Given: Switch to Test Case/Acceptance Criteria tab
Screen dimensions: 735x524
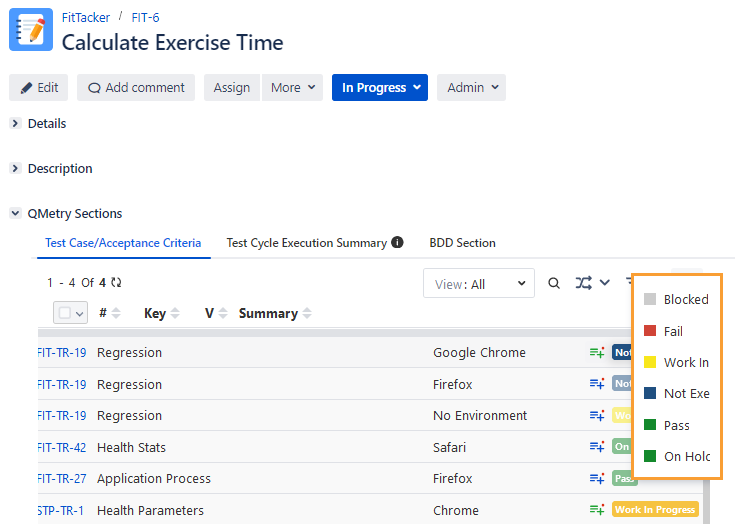Looking at the screenshot, I should coord(123,243).
